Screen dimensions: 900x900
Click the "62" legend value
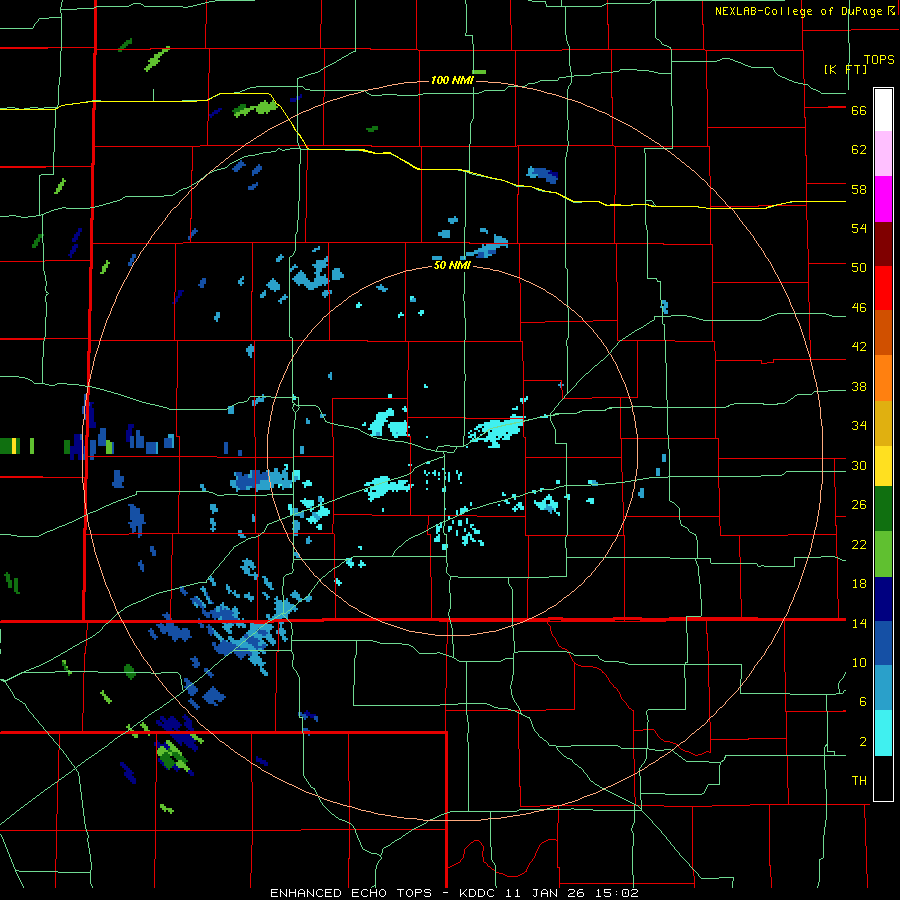click(859, 150)
